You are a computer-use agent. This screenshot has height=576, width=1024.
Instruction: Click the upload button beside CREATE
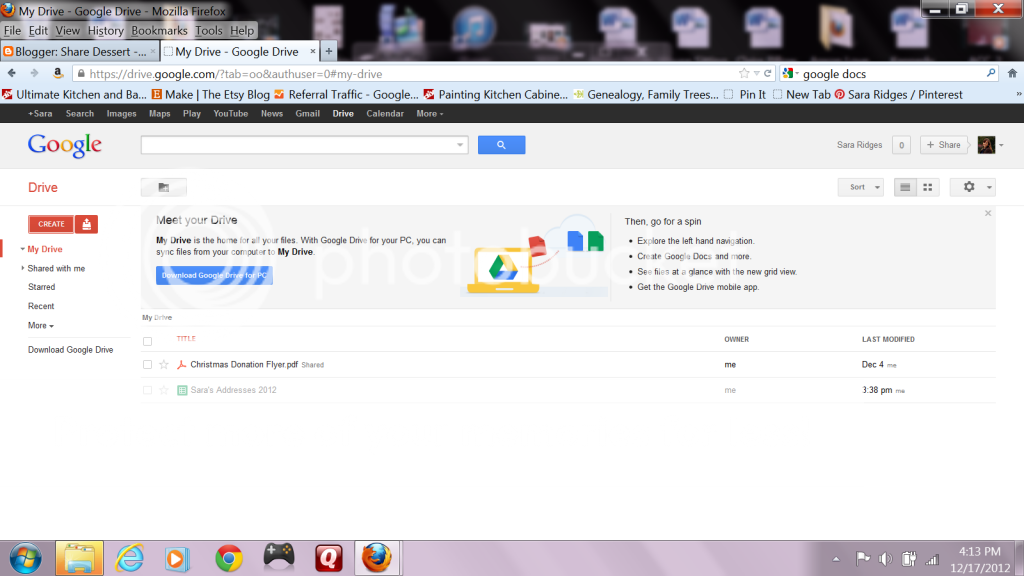click(x=86, y=224)
